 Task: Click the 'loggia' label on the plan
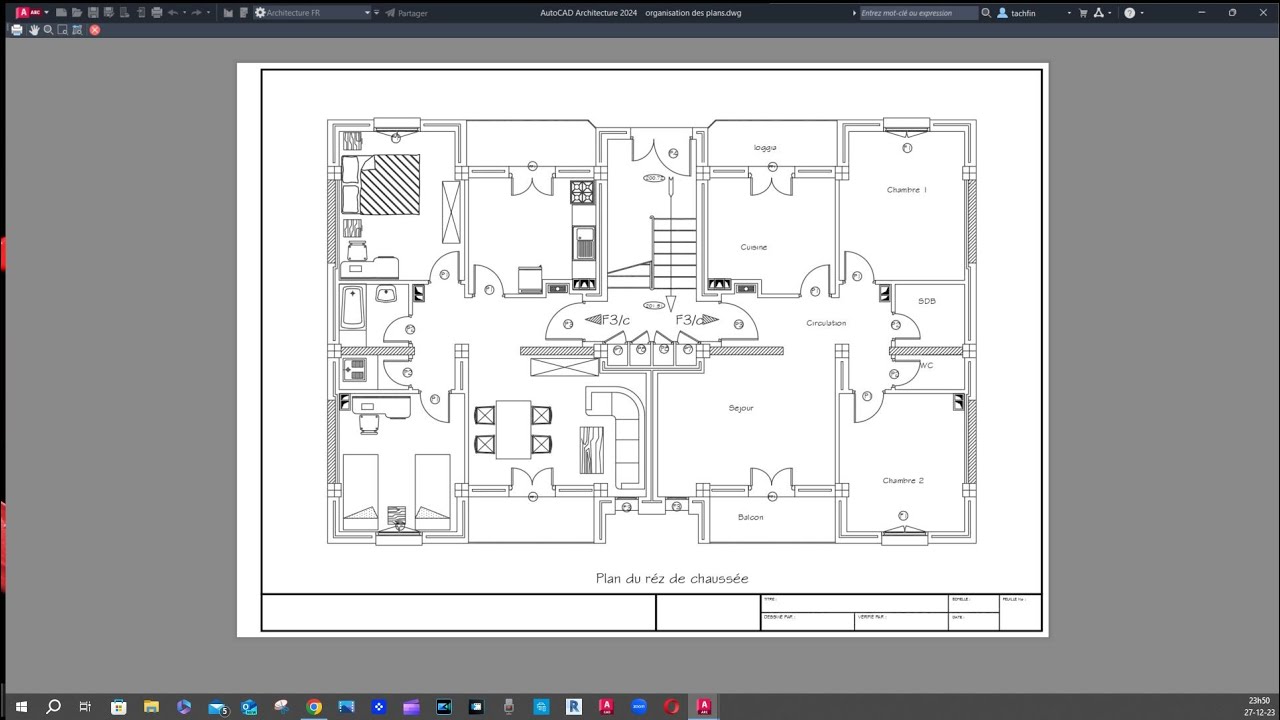pos(765,148)
